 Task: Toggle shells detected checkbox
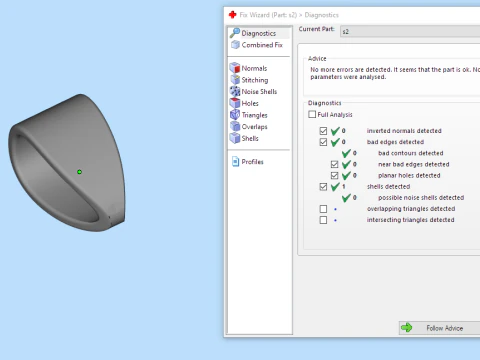323,187
